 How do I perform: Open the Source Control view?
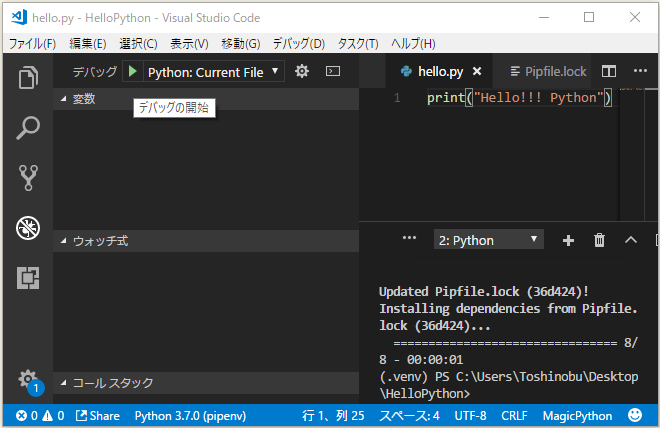[x=28, y=178]
